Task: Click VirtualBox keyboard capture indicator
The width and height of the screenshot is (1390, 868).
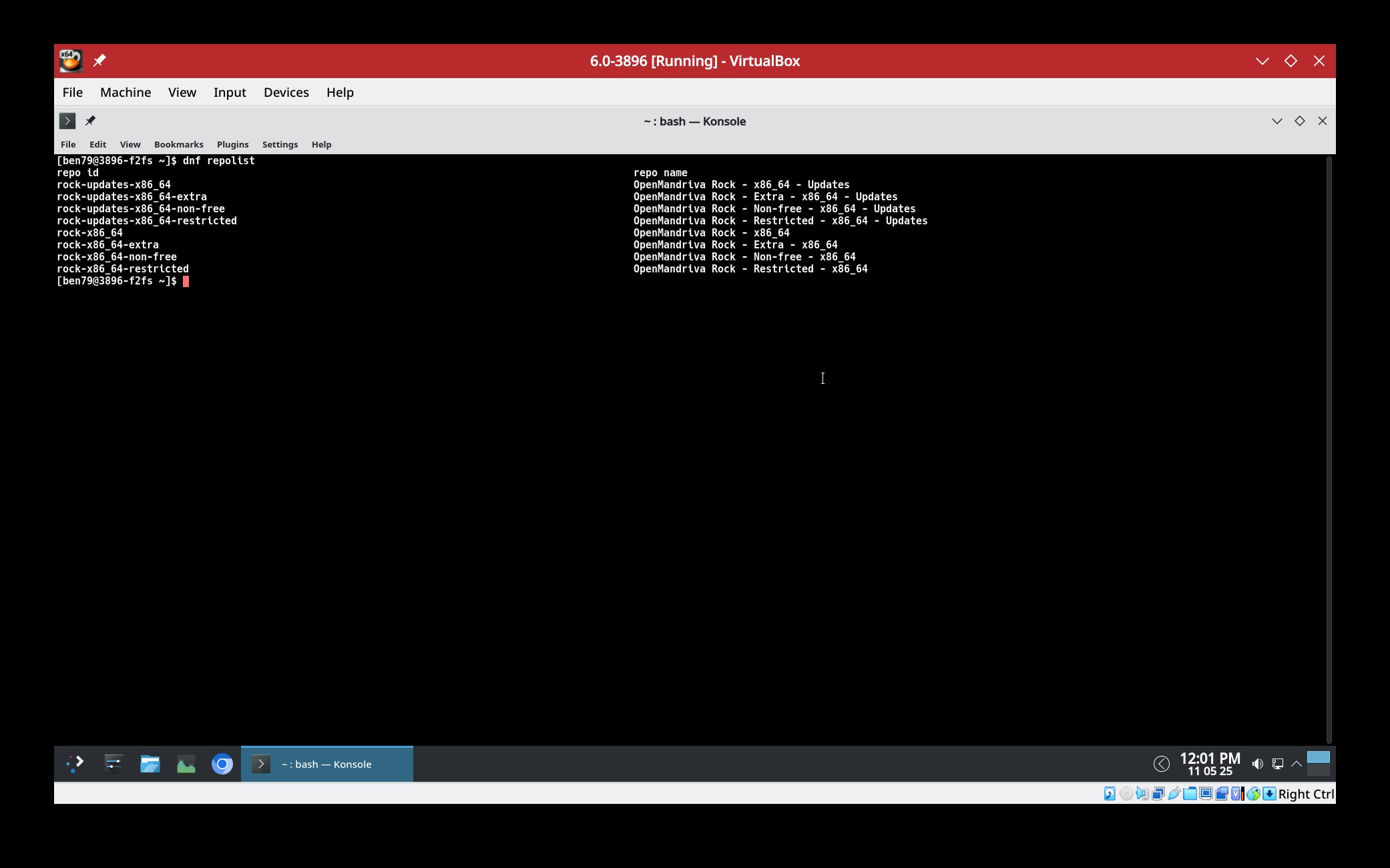Action: 1269,794
